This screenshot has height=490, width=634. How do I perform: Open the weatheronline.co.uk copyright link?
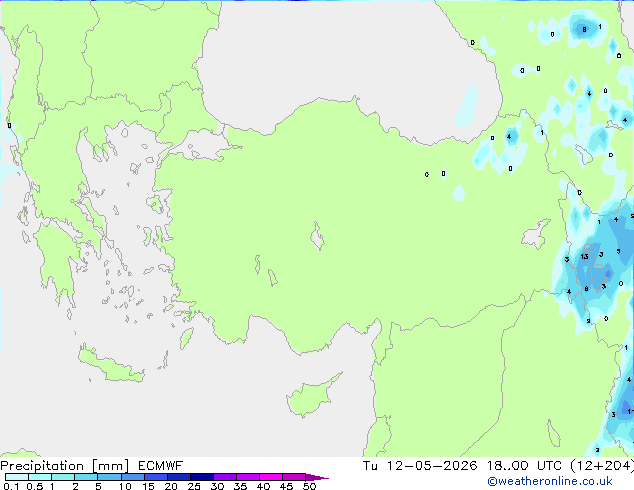pyautogui.click(x=549, y=481)
